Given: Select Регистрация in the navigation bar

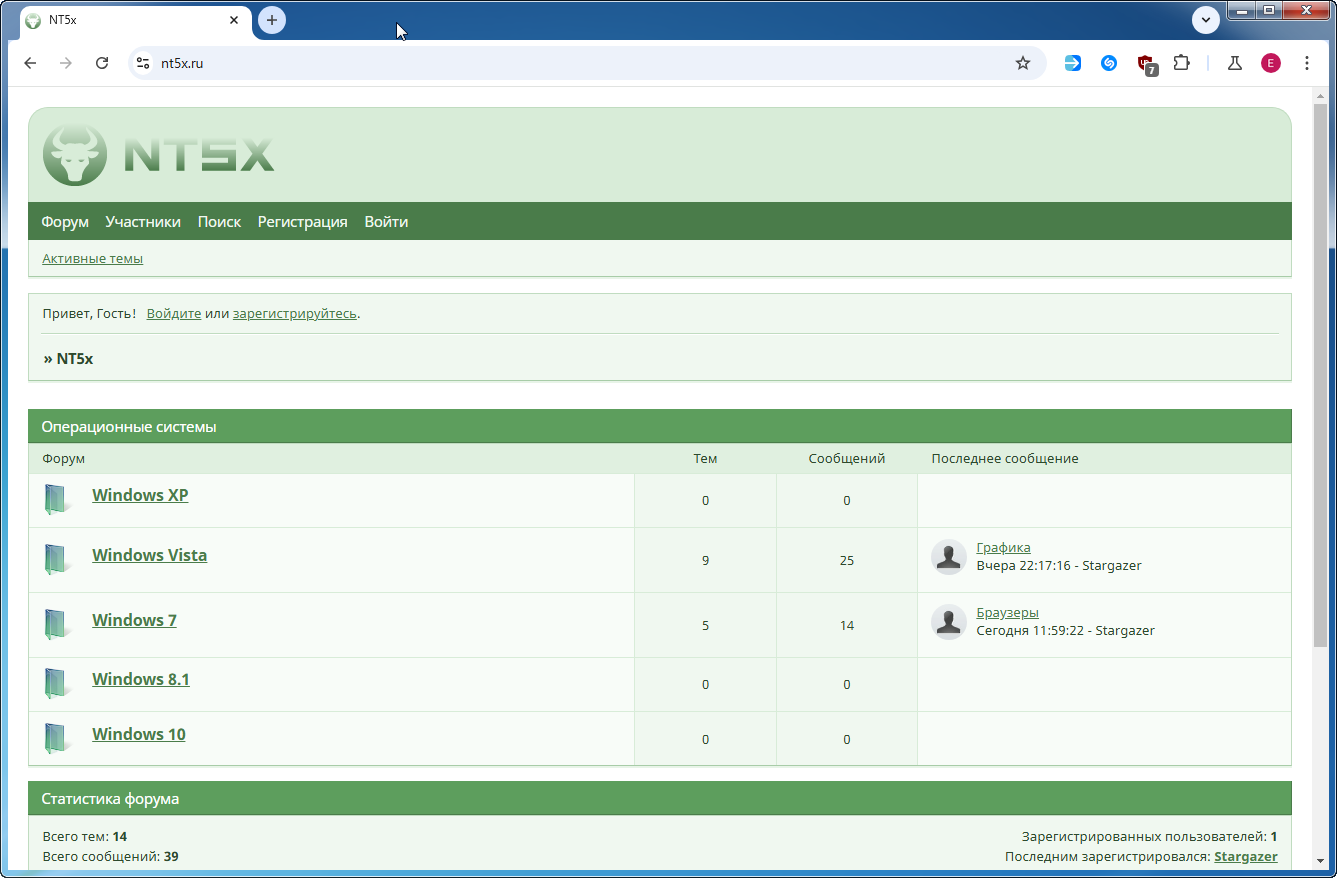Looking at the screenshot, I should coord(302,222).
